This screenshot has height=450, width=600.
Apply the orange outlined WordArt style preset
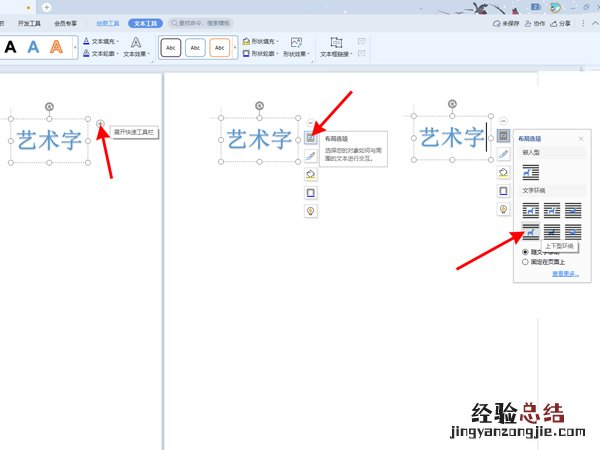point(56,47)
